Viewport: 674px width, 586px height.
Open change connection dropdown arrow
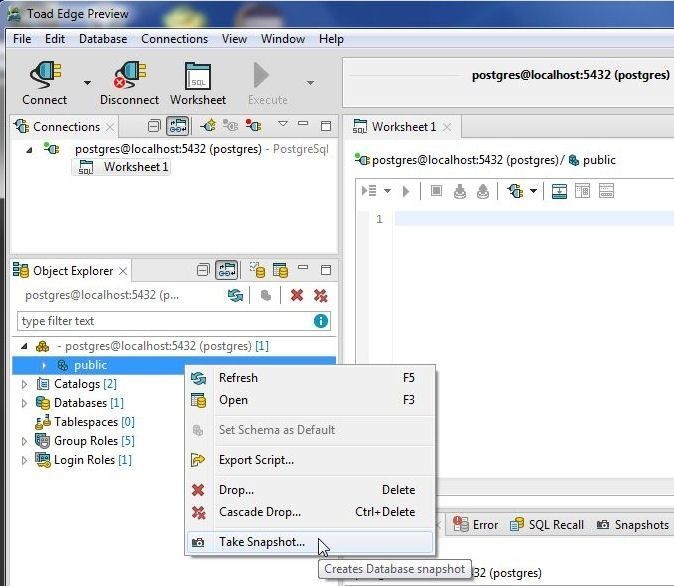(533, 191)
